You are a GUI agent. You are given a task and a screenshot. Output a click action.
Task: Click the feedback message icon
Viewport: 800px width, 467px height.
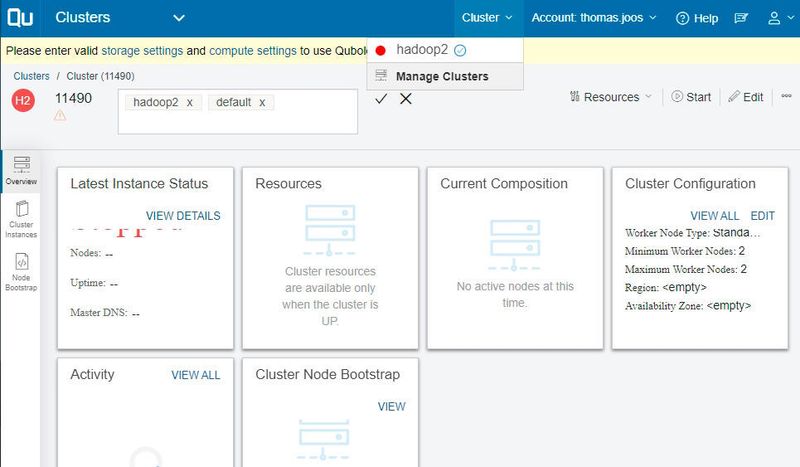[741, 18]
